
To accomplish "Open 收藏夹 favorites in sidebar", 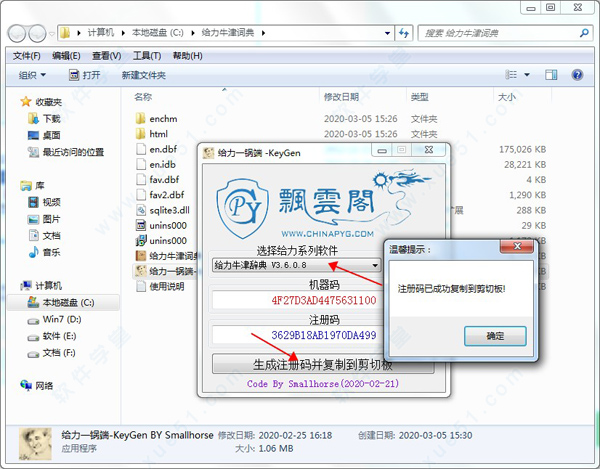I will pyautogui.click(x=41, y=102).
